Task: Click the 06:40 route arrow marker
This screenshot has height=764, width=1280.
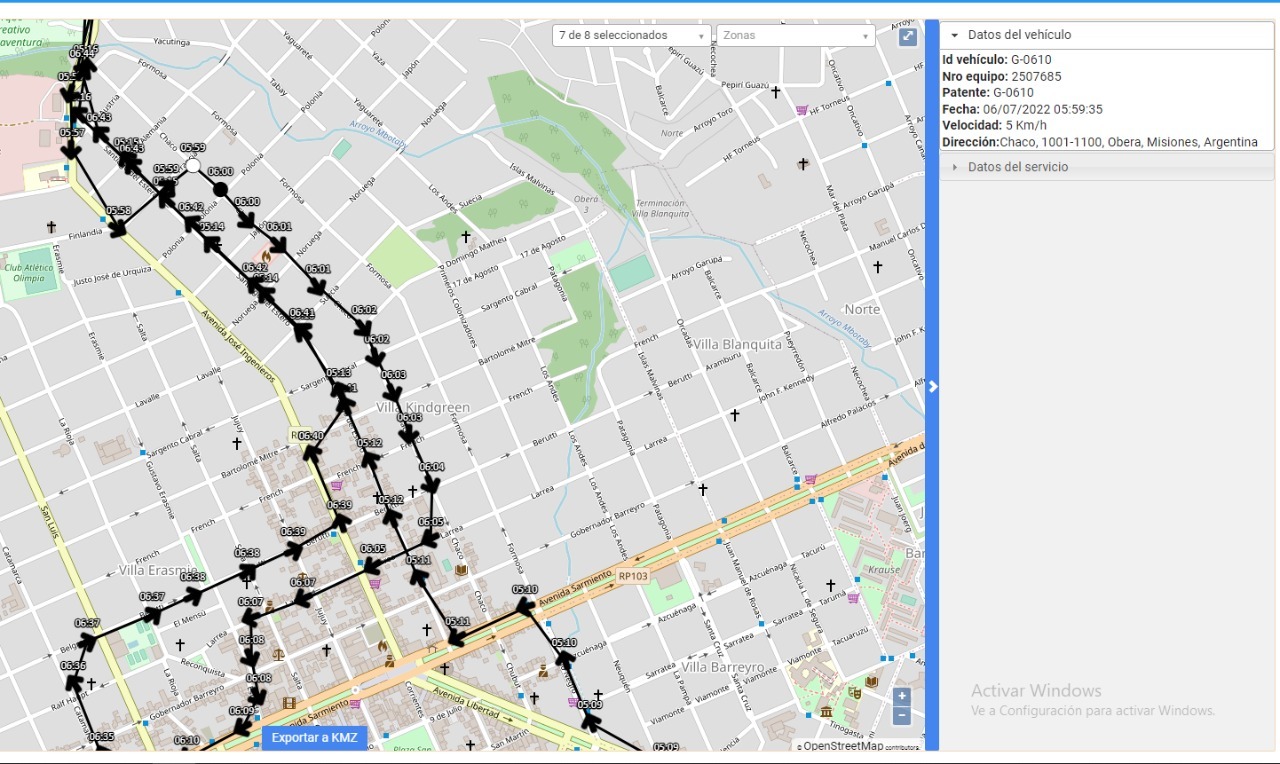Action: click(312, 453)
